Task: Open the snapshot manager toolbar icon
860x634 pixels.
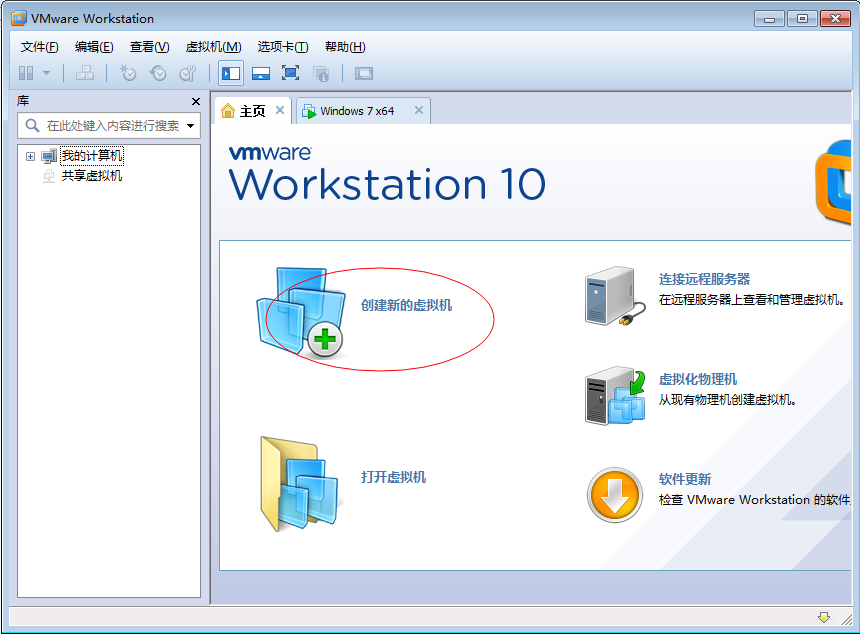Action: pyautogui.click(x=188, y=73)
